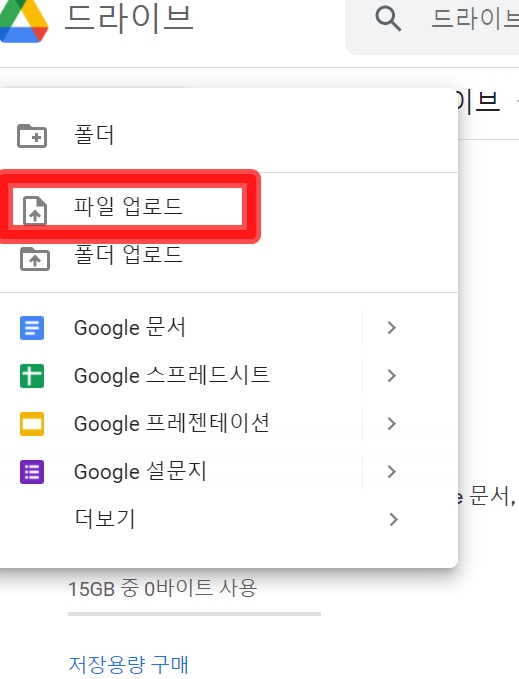Click the green Google Sheets icon

[x=32, y=376]
